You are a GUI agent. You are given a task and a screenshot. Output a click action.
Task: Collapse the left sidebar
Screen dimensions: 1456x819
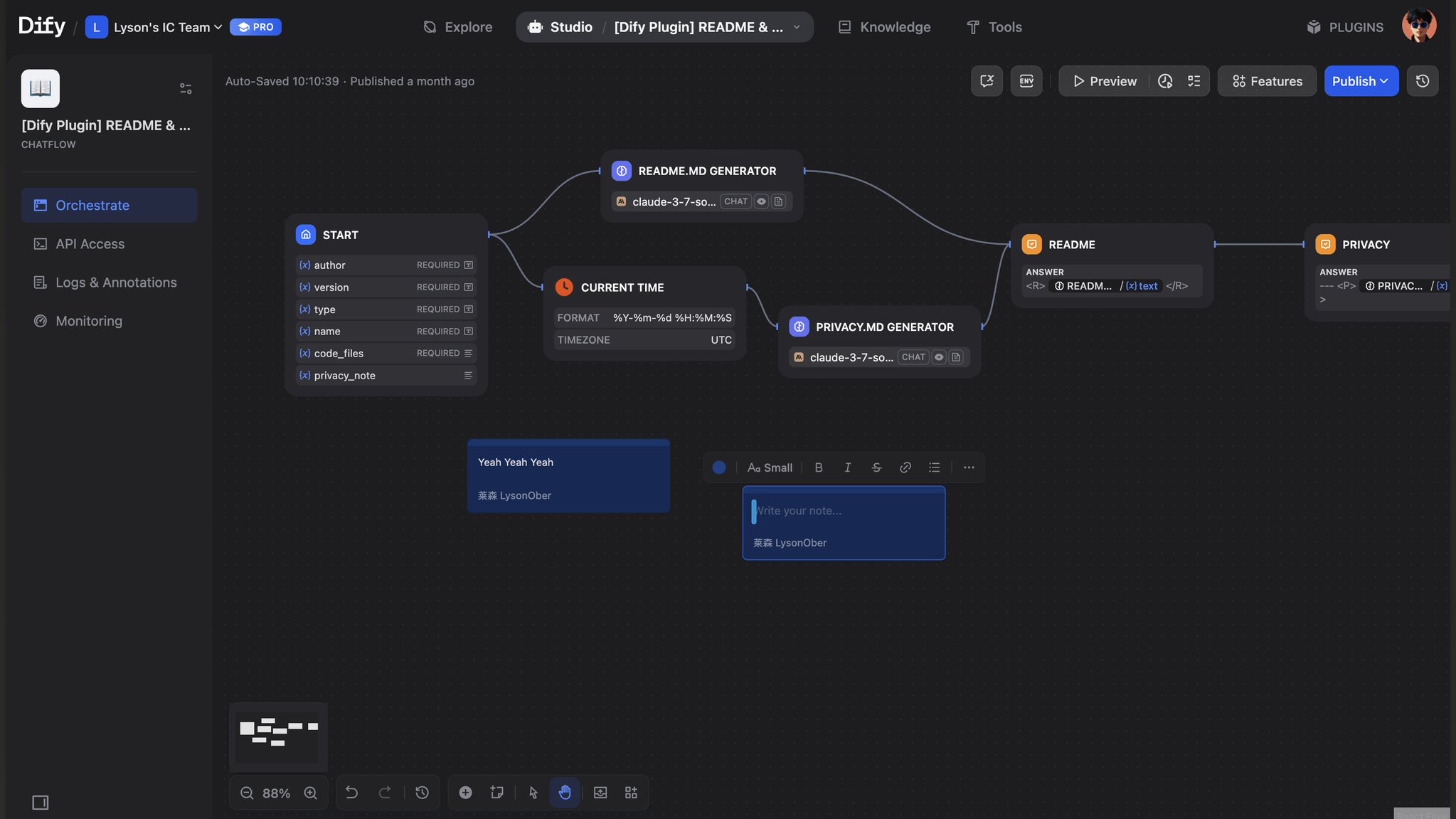click(x=41, y=803)
